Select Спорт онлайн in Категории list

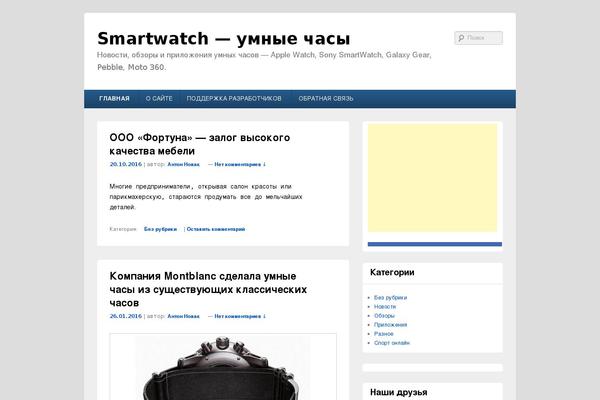pos(392,343)
